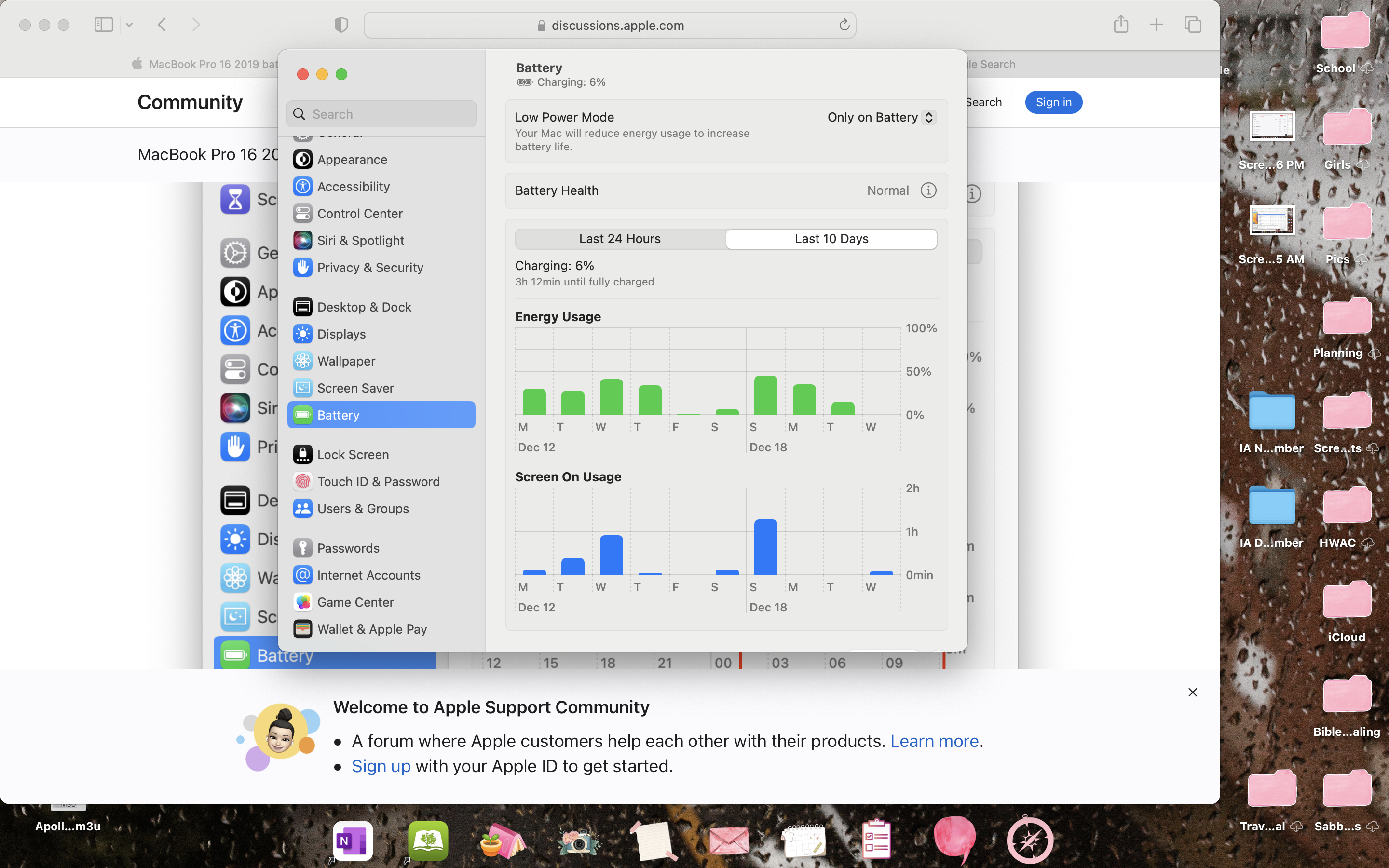Open OneNote from the dock
Screen dimensions: 1389x868
[x=353, y=841]
